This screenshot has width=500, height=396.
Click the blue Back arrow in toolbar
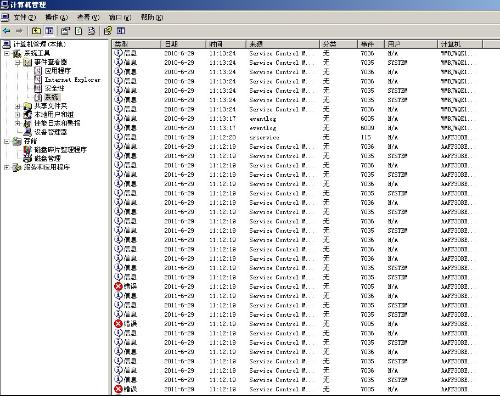[6, 31]
